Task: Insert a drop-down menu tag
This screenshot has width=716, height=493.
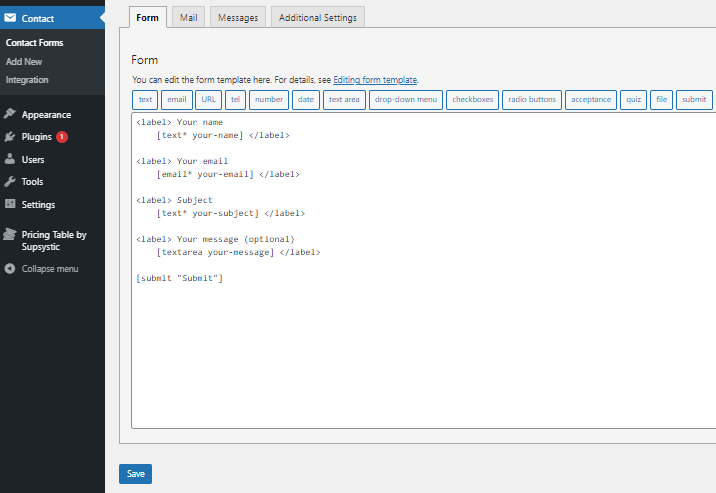Action: pos(406,100)
